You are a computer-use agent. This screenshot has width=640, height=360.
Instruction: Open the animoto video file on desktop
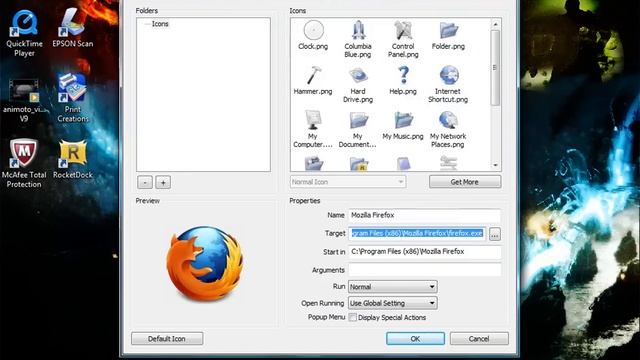point(24,100)
